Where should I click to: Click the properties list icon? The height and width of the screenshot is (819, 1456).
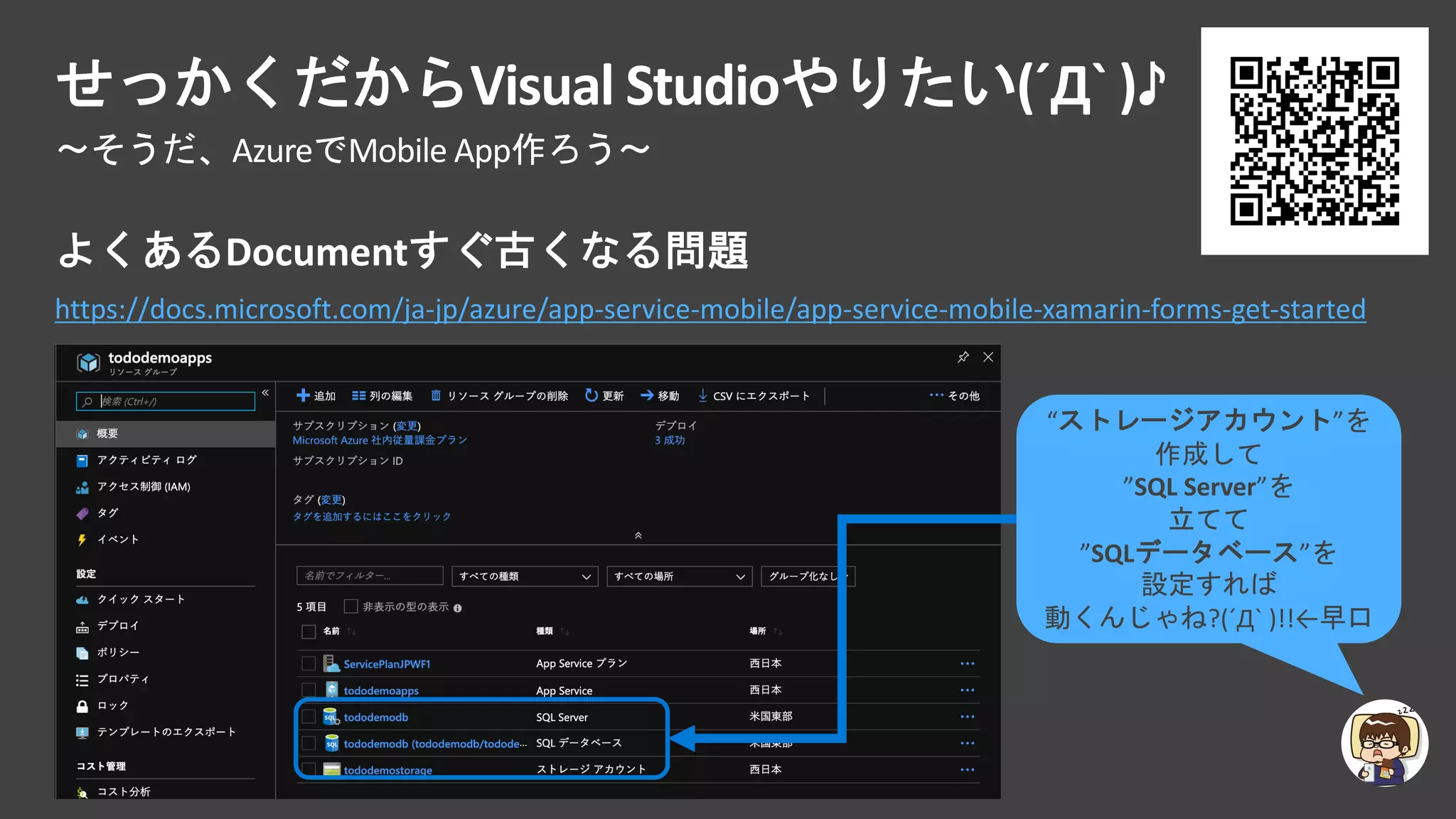pos(82,680)
